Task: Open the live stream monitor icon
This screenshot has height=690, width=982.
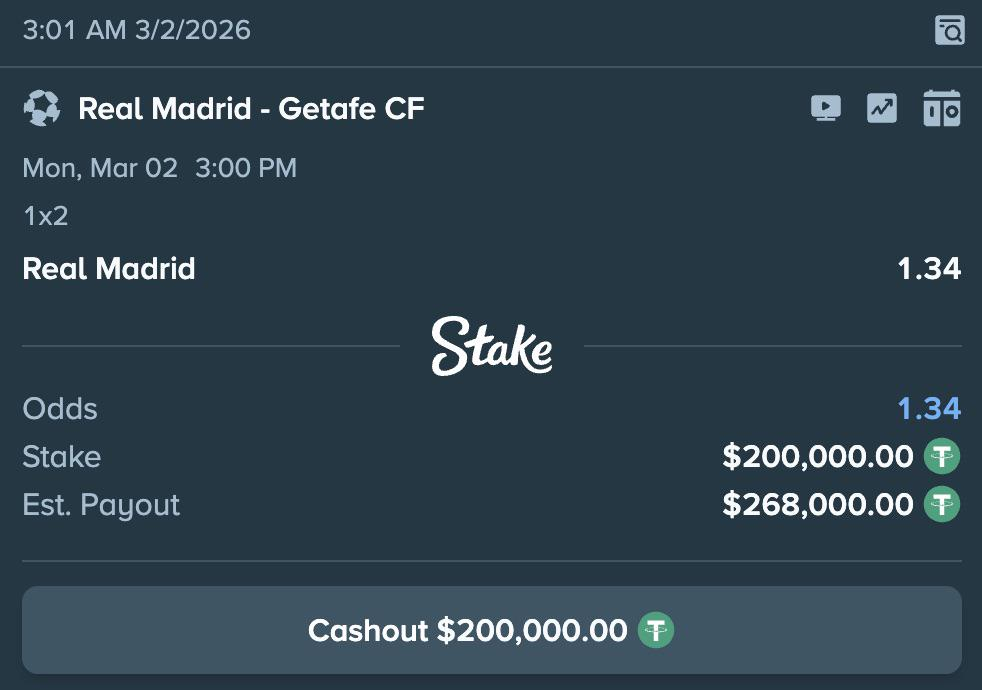Action: tap(825, 108)
